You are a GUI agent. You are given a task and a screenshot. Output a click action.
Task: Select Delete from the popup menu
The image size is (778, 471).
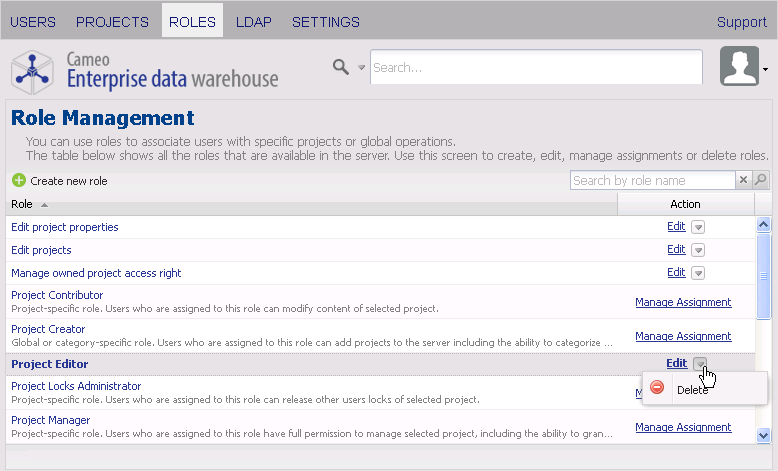tap(692, 389)
